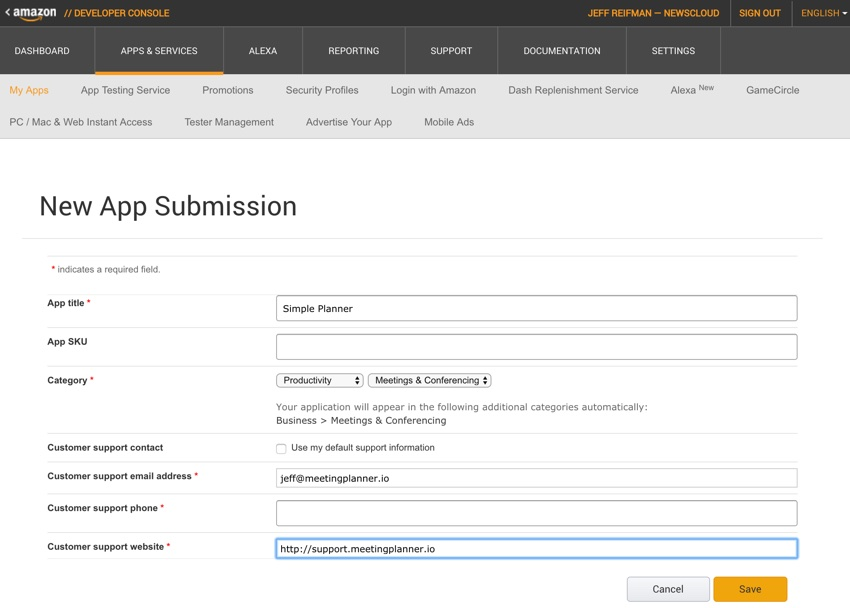Screen dimensions: 850x608
Task: Click the New App Submission heading
Action: [168, 206]
